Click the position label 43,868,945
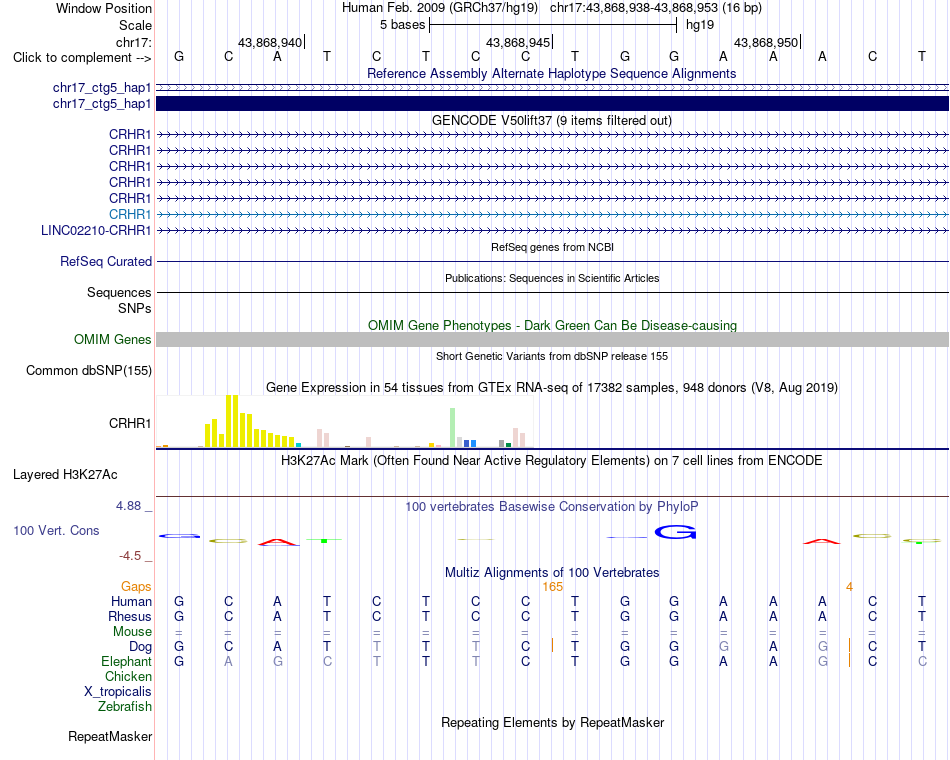Image resolution: width=950 pixels, height=760 pixels. (x=518, y=42)
